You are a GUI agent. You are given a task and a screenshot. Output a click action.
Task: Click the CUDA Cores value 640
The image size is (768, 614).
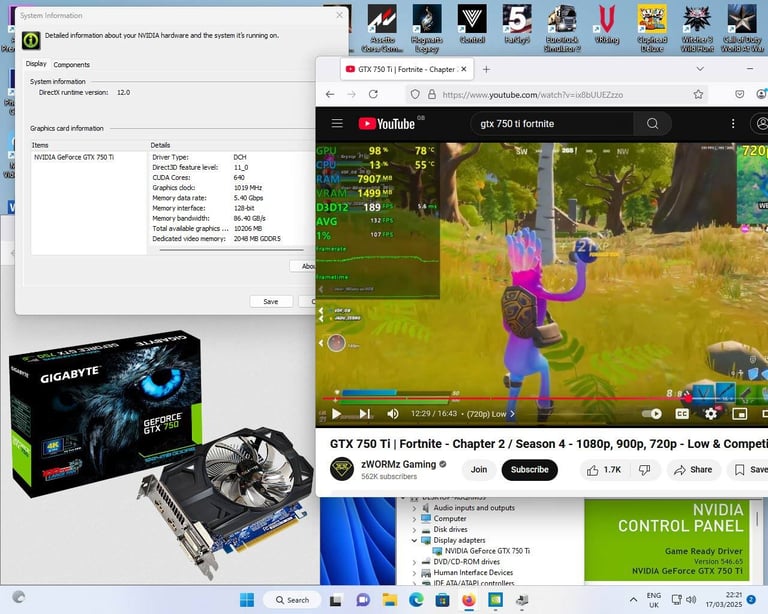[x=239, y=177]
